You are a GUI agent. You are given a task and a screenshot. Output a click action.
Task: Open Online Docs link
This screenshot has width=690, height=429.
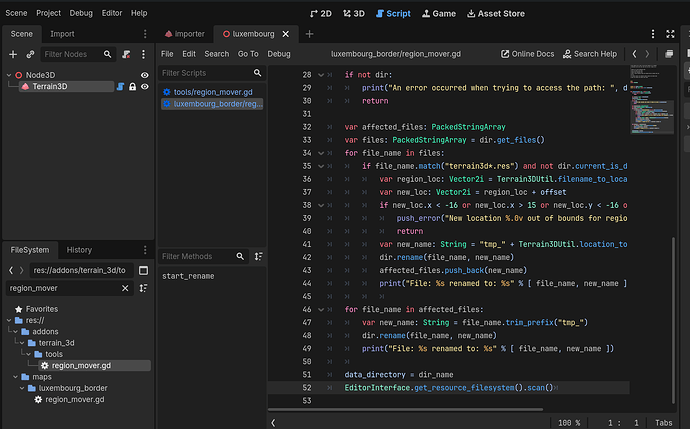pos(528,54)
